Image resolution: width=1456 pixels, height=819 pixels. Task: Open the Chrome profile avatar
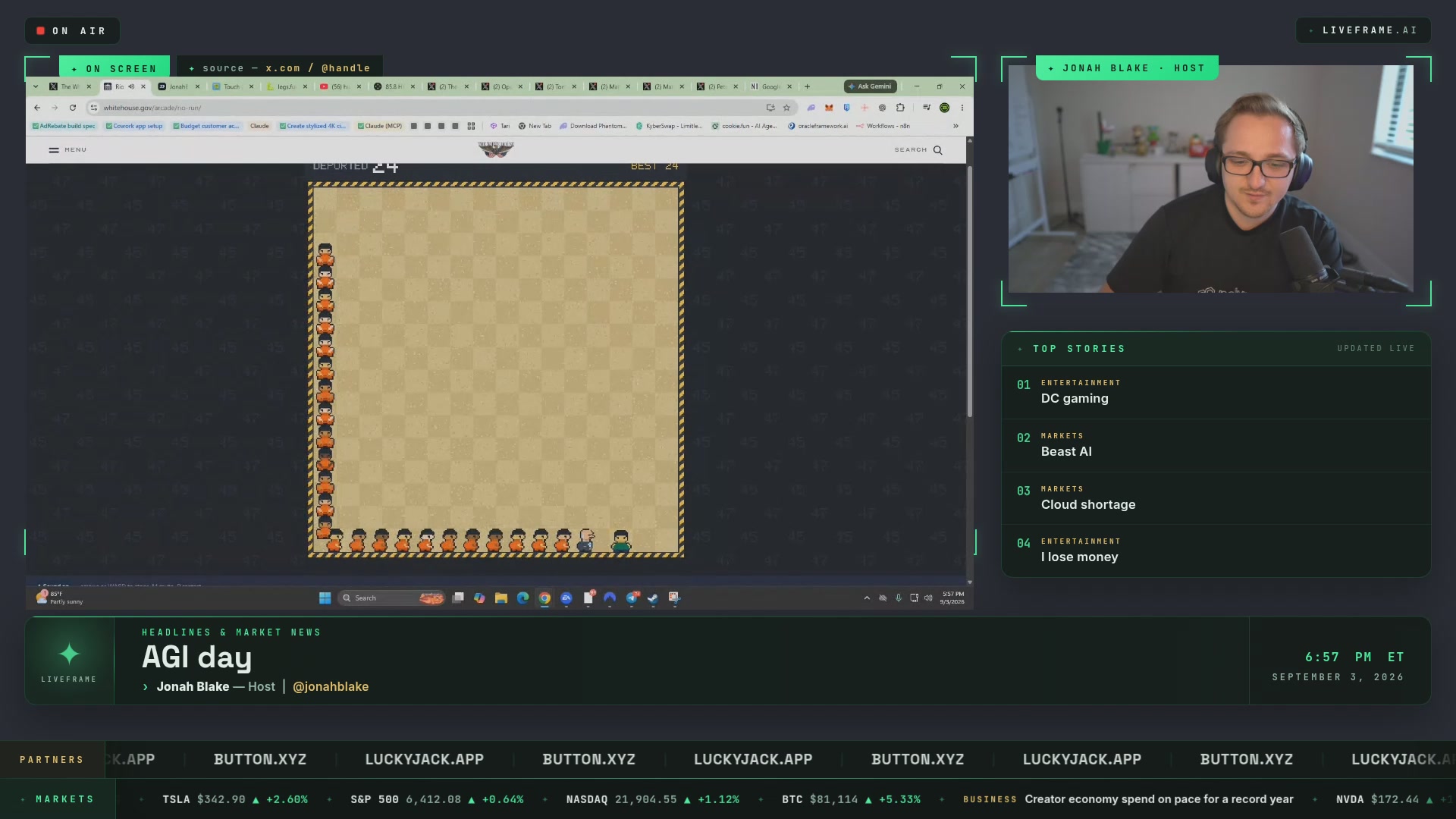coord(944,108)
